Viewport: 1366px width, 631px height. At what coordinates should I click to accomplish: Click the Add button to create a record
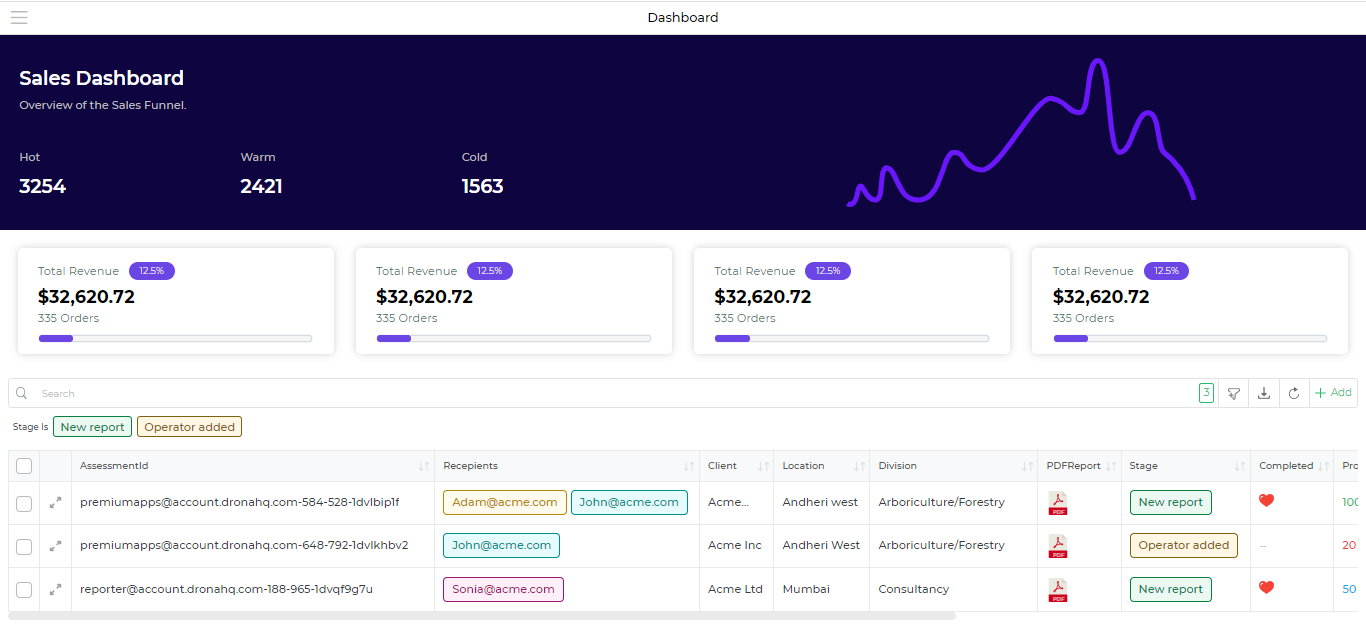pos(1333,392)
